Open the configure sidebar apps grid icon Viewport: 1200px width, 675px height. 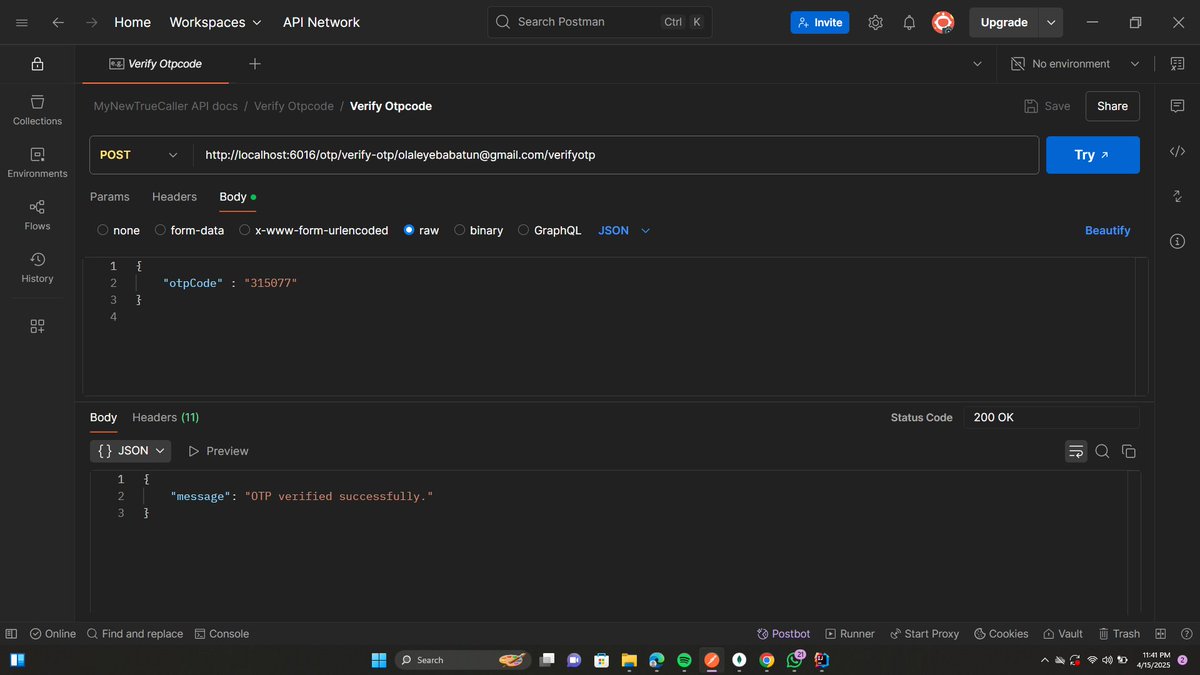37,326
